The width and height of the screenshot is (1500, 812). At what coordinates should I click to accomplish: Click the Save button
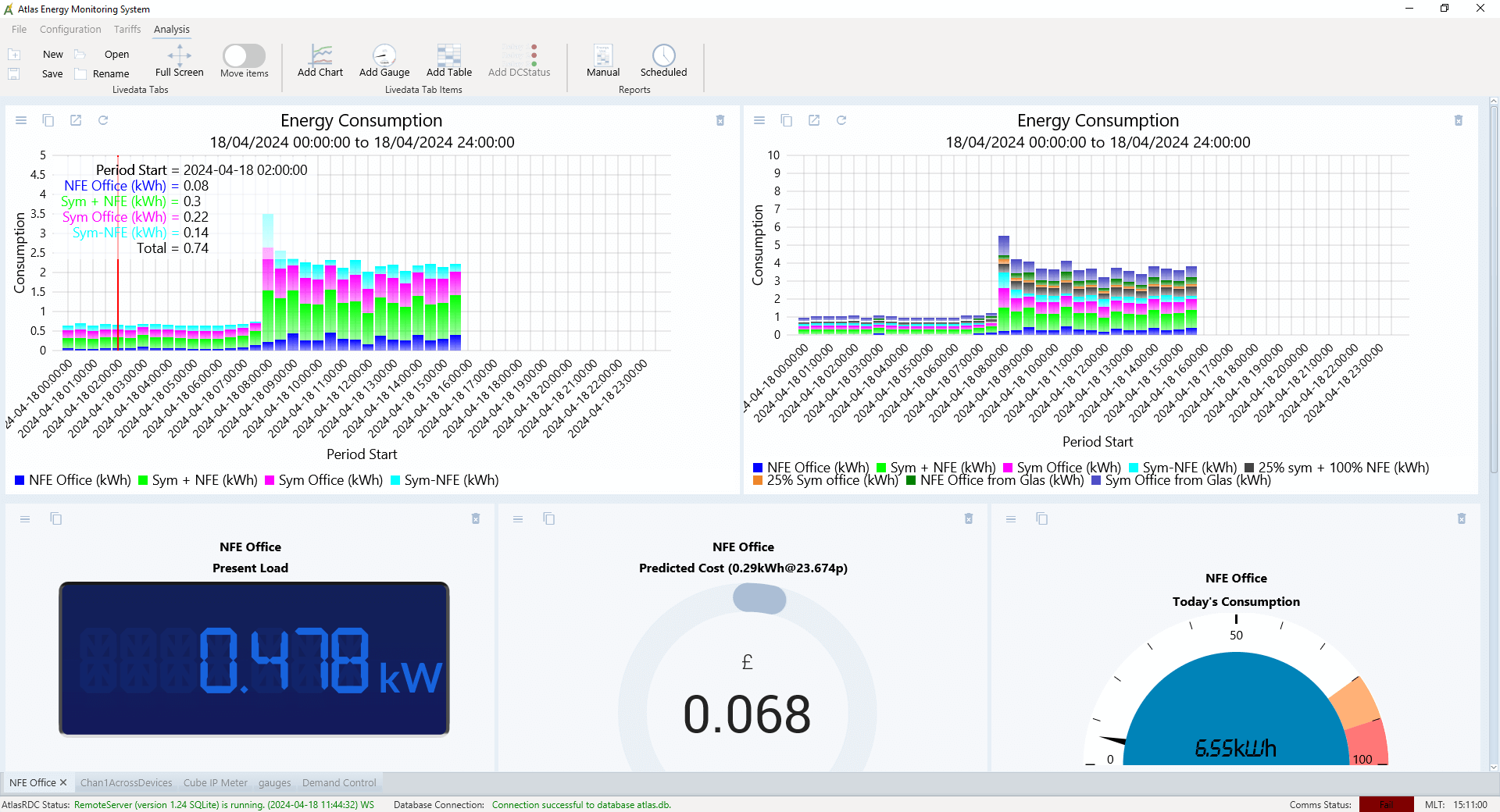tap(52, 74)
